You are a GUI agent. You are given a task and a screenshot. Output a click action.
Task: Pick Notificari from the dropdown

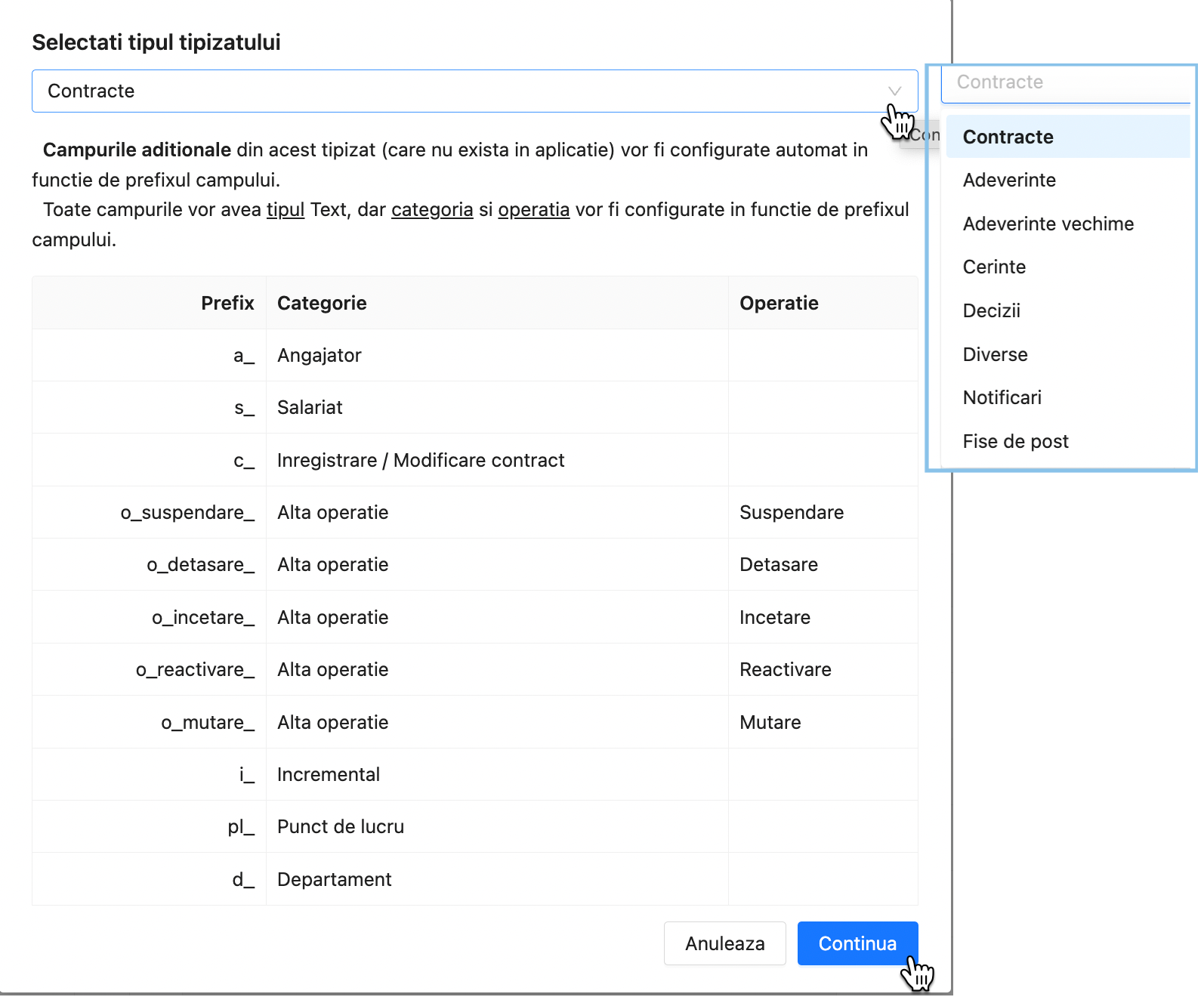pos(1067,397)
